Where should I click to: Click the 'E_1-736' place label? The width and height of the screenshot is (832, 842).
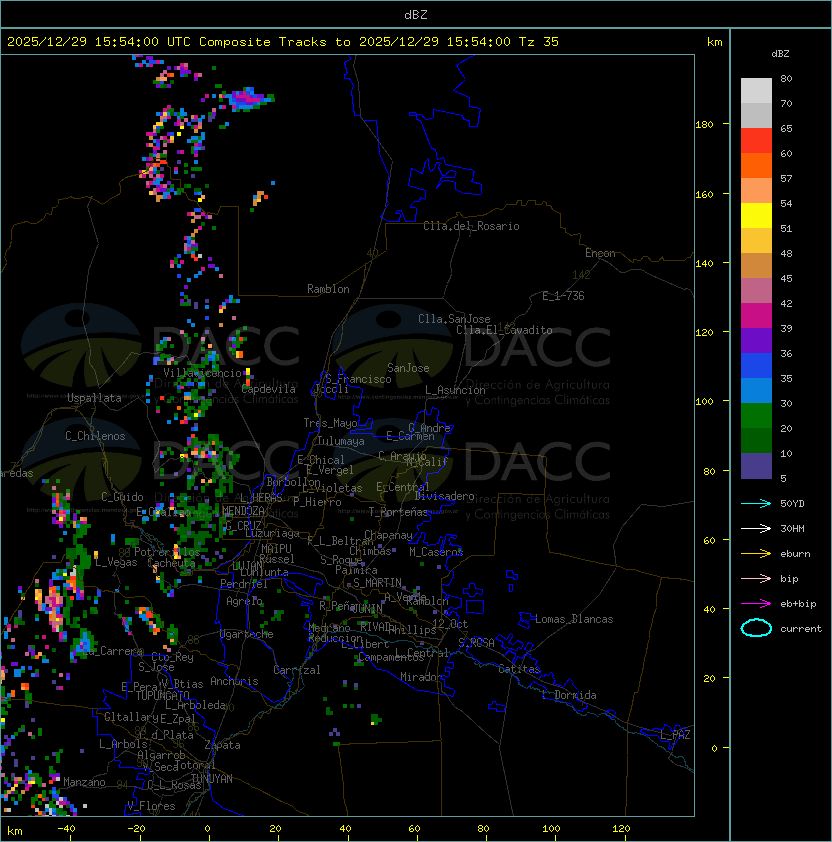(x=563, y=296)
